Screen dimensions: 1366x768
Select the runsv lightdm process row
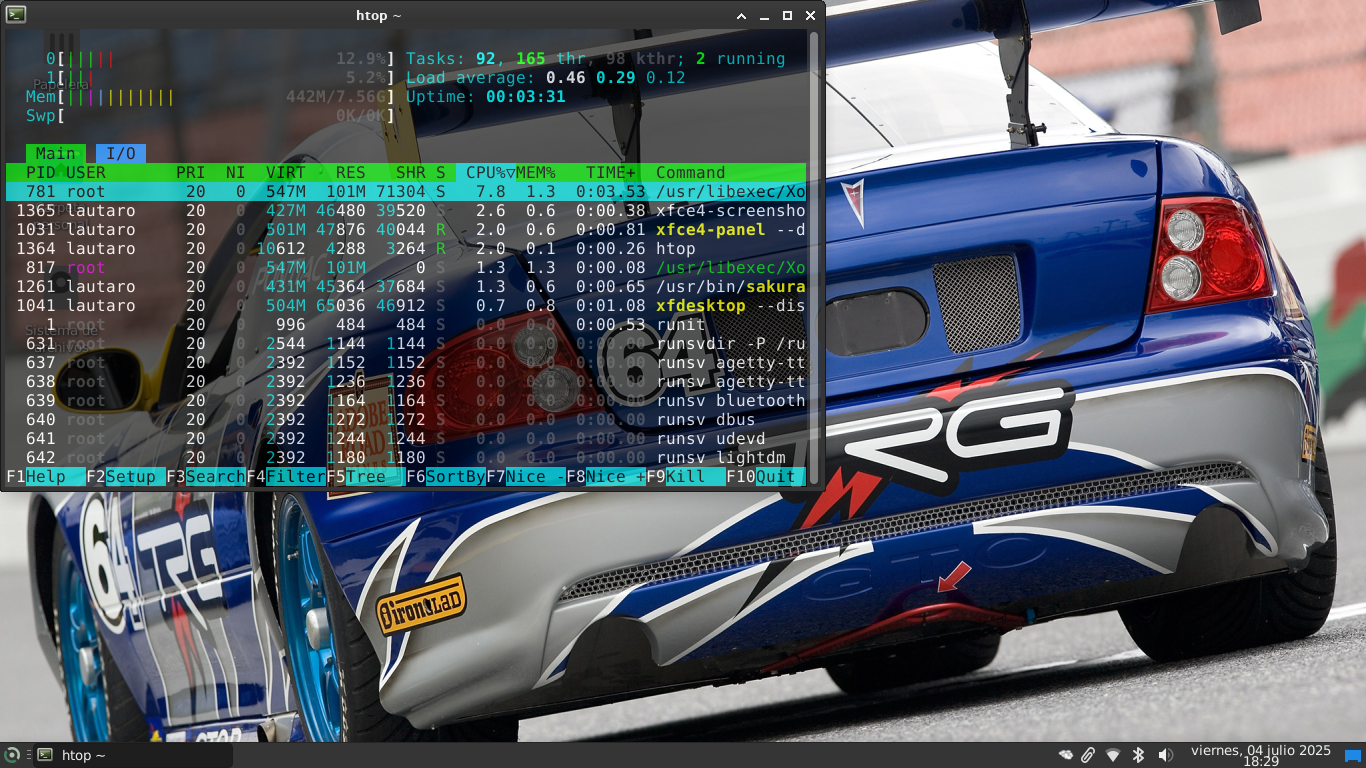pos(406,458)
